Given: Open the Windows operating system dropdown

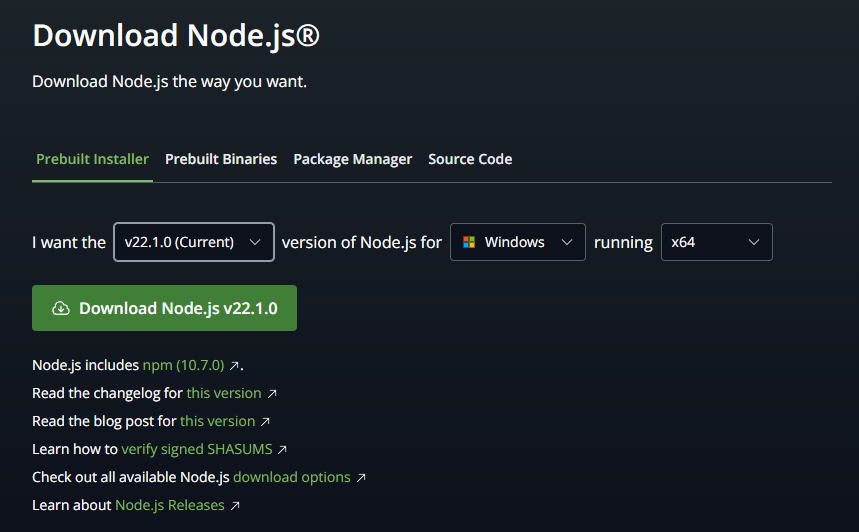Looking at the screenshot, I should tap(518, 242).
